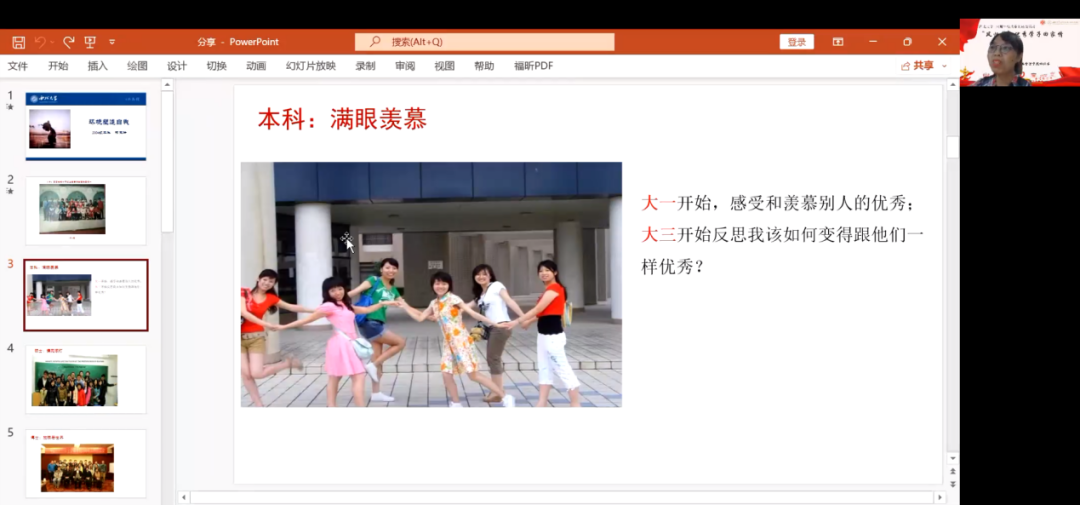Click the previous slide double-arrow button

pyautogui.click(x=952, y=470)
